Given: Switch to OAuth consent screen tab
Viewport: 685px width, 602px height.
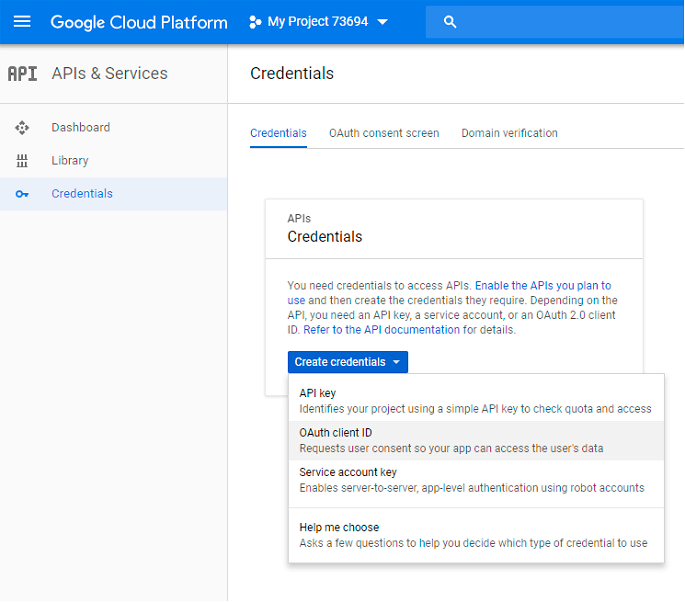Looking at the screenshot, I should pyautogui.click(x=384, y=133).
